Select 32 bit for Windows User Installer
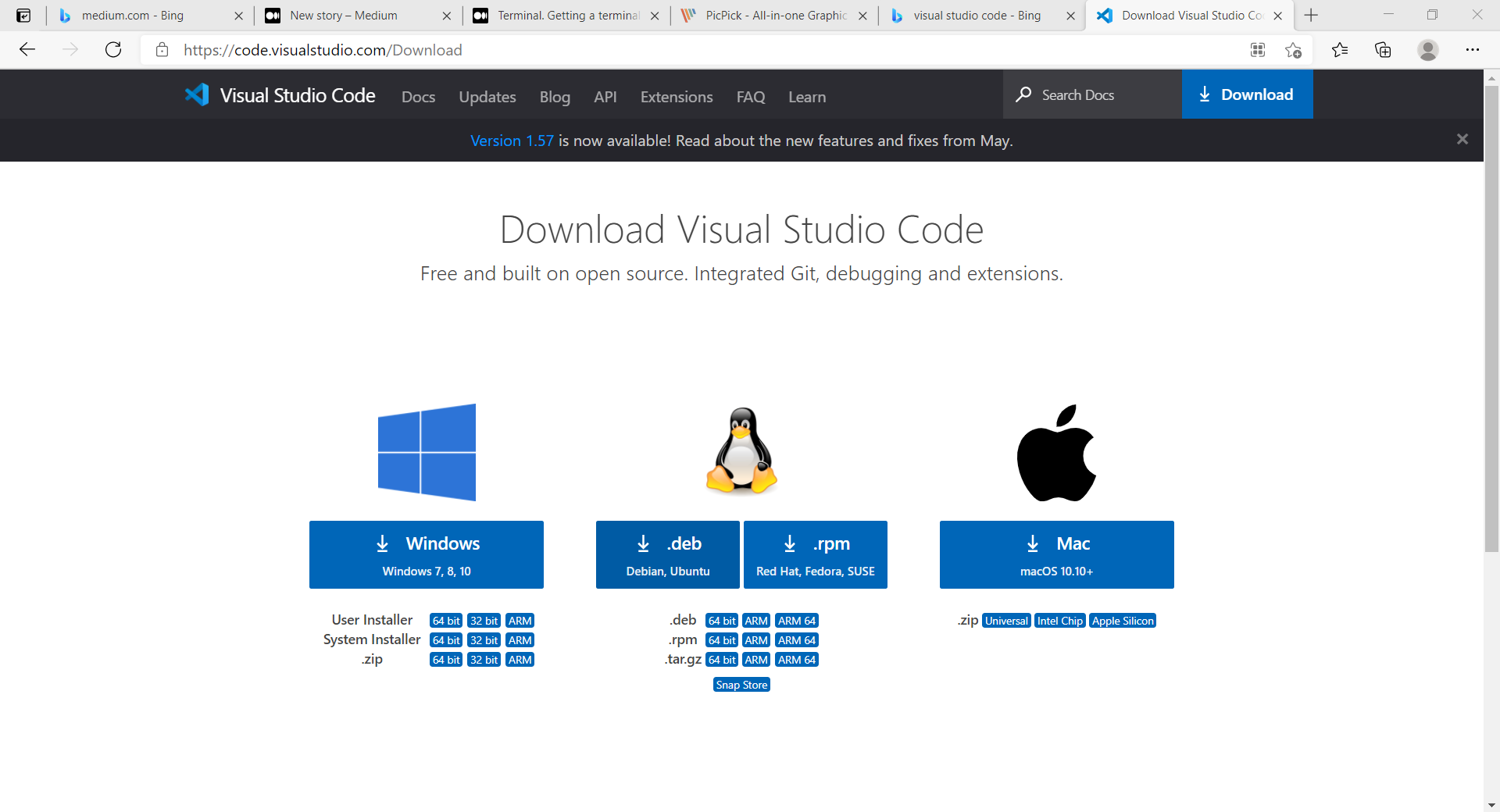 click(x=484, y=621)
